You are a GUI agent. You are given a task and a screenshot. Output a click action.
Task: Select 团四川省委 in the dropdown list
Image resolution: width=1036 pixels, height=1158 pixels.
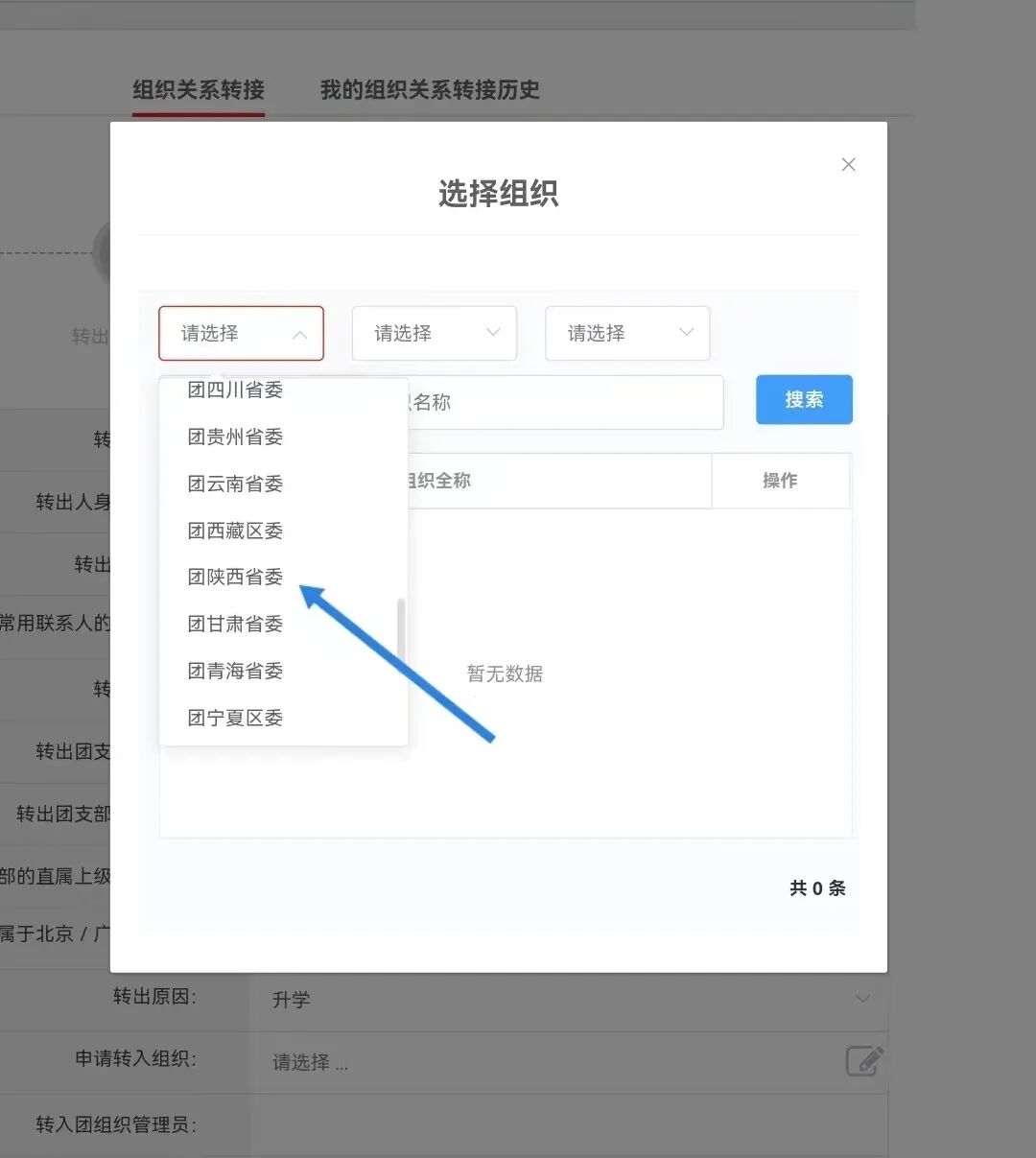[x=235, y=391]
